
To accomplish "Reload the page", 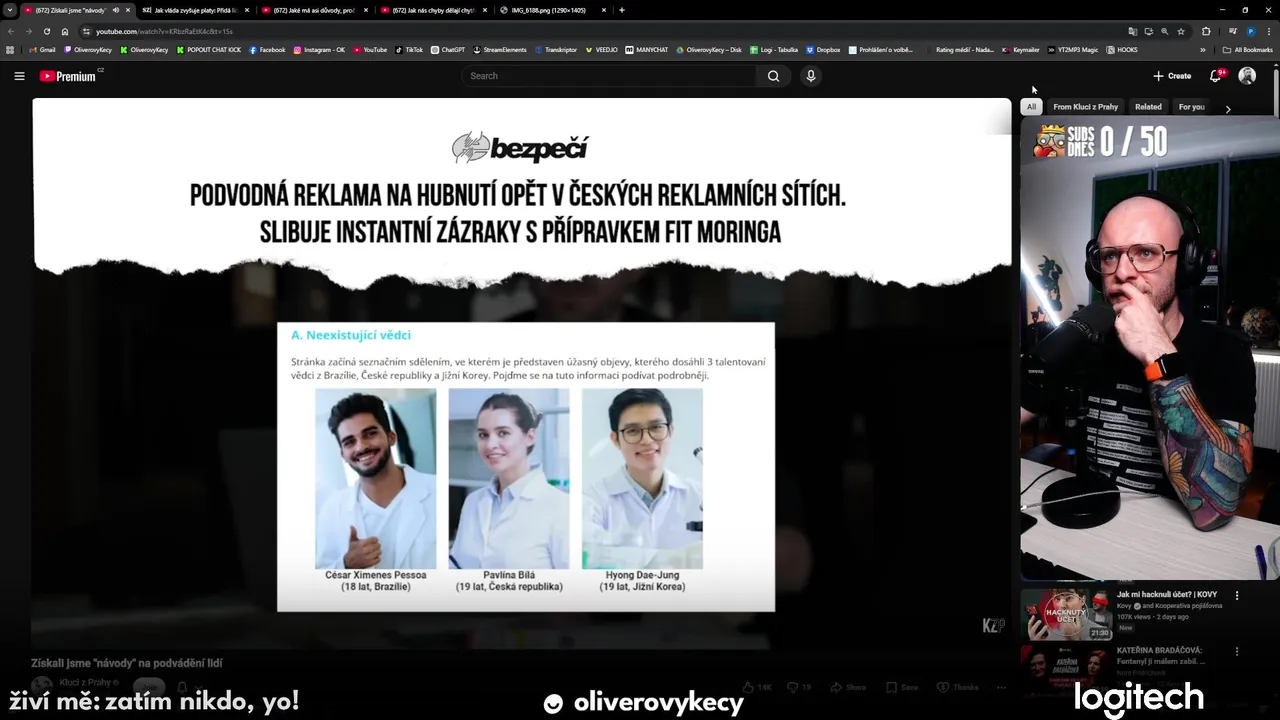I will [47, 31].
